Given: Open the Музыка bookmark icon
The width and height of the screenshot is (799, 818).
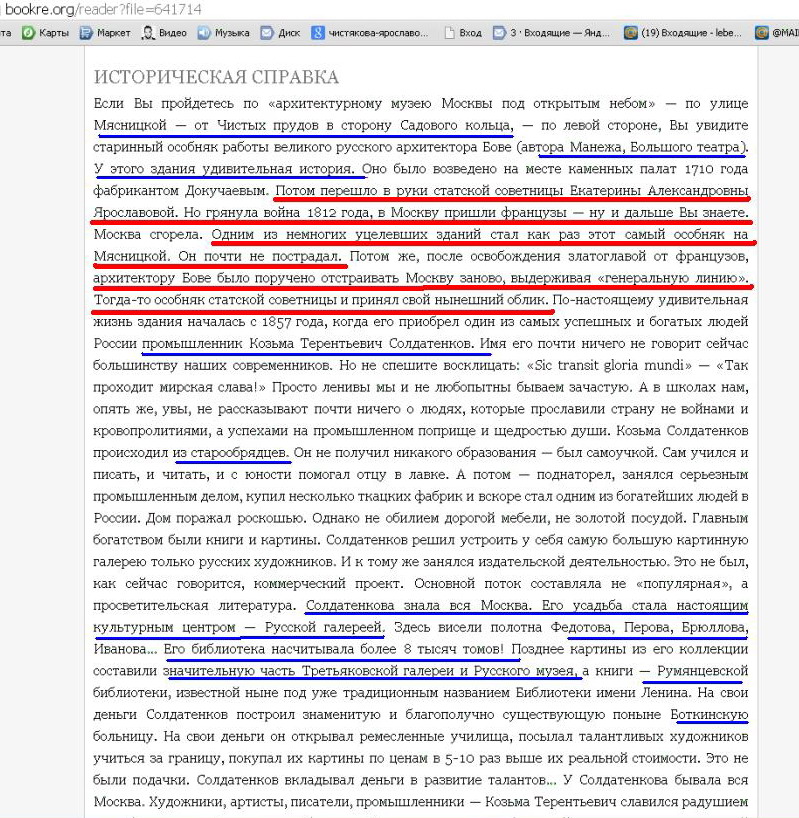Looking at the screenshot, I should click(x=204, y=33).
